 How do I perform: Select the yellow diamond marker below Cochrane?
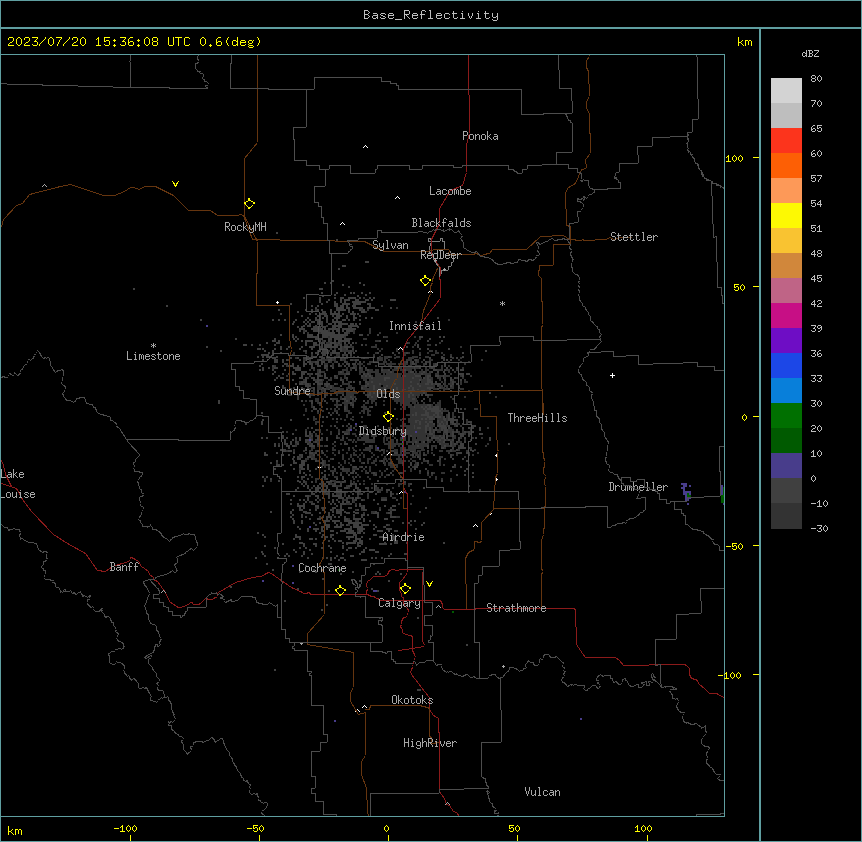click(x=340, y=590)
